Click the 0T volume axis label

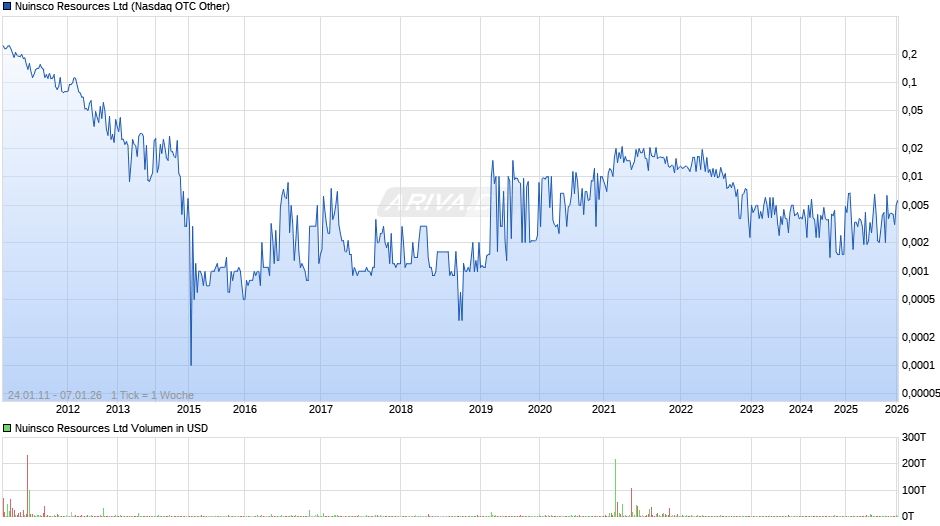pyautogui.click(x=908, y=516)
